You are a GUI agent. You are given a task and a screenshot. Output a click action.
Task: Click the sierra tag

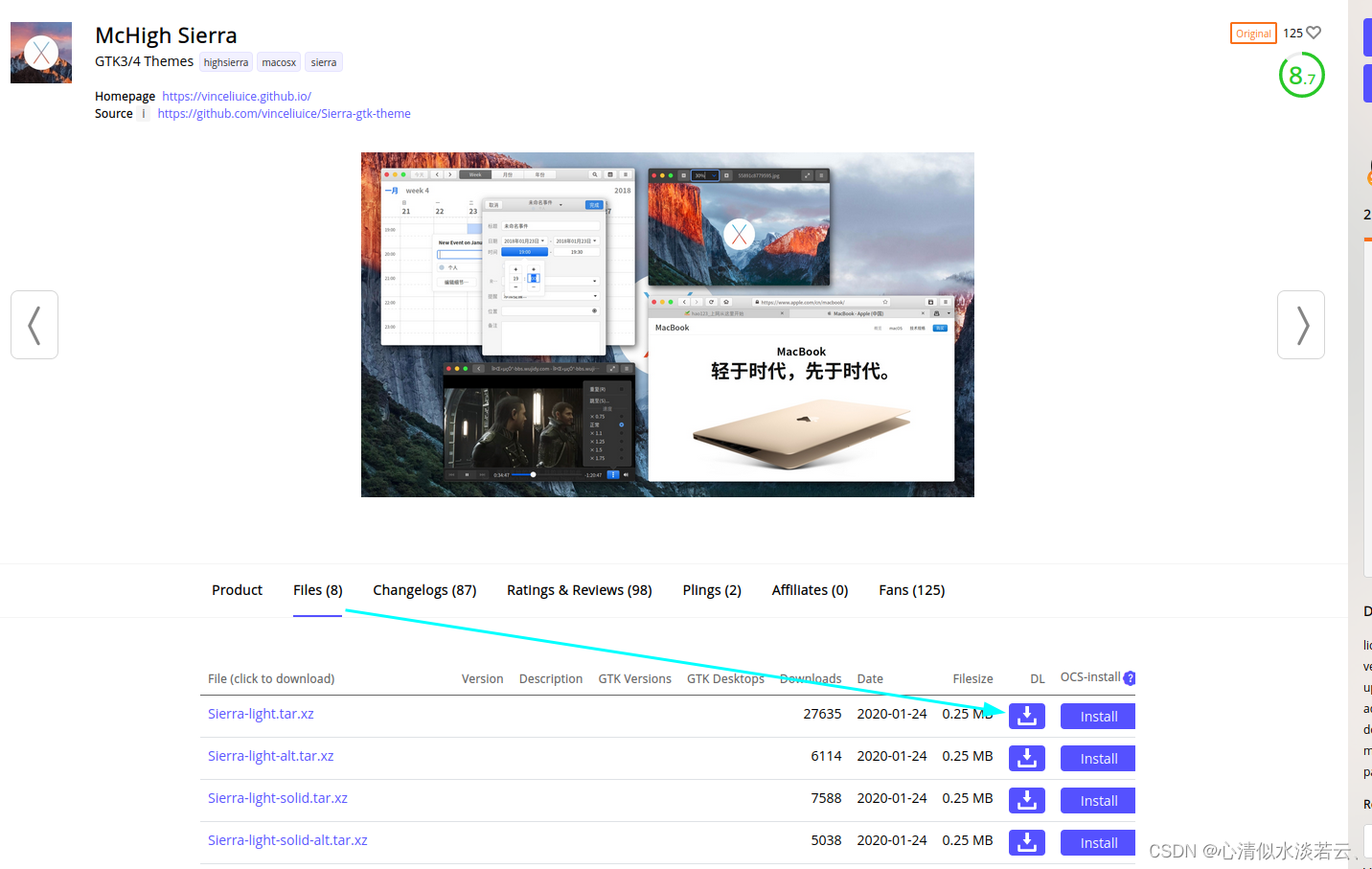324,62
